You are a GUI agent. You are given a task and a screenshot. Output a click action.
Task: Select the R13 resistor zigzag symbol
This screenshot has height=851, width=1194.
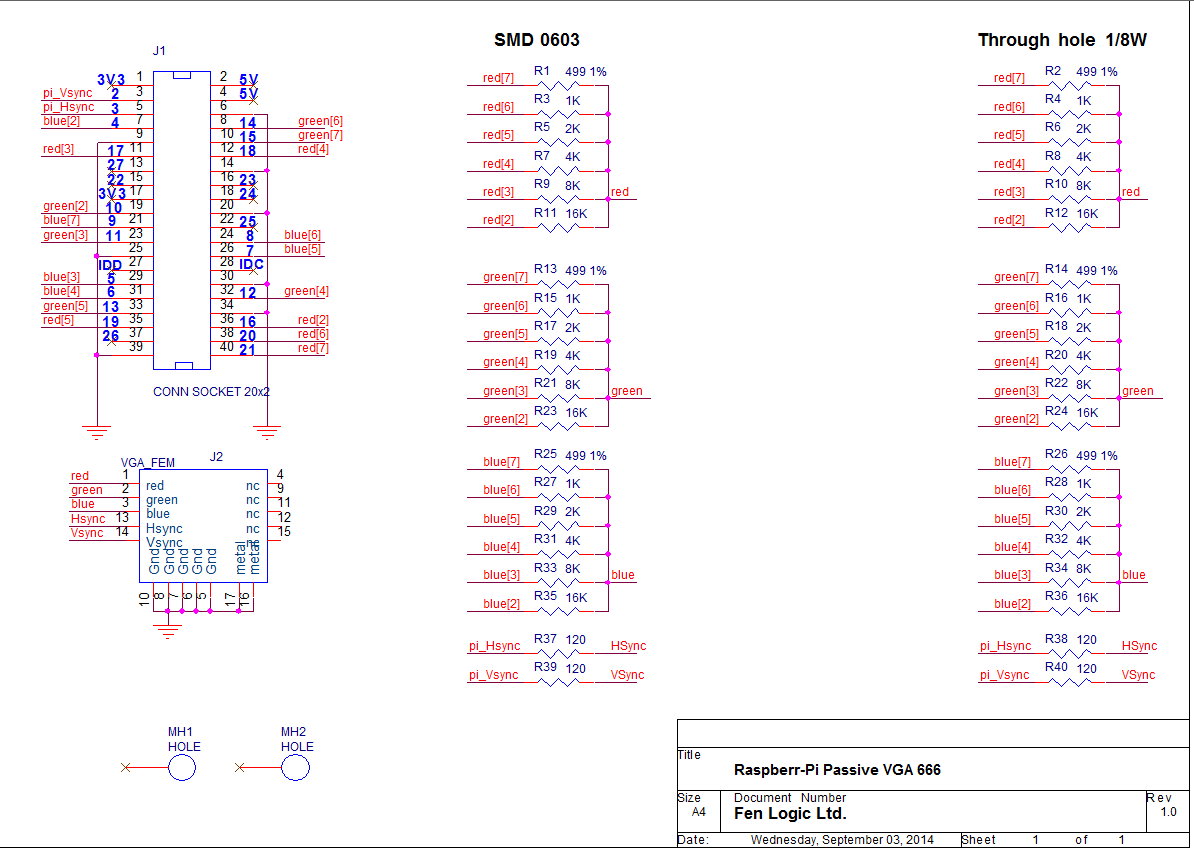coord(558,284)
